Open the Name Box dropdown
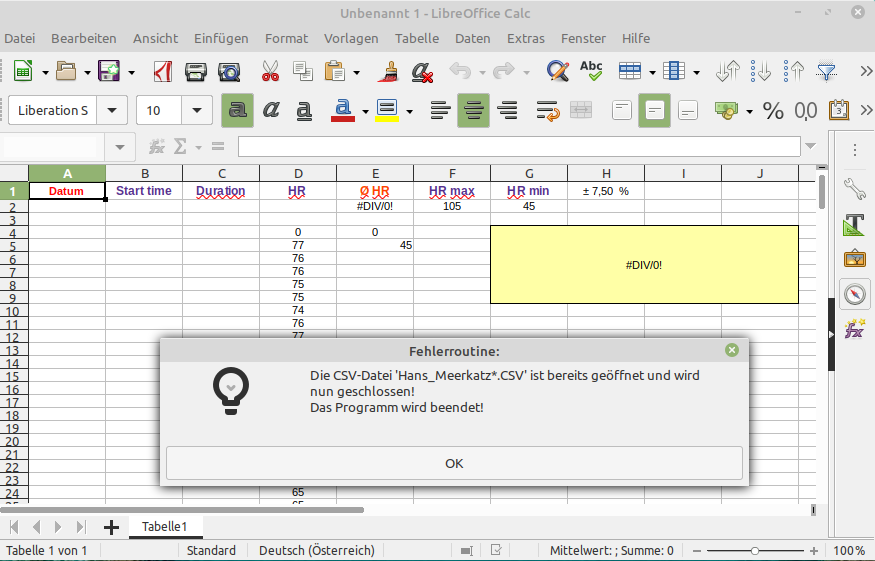The image size is (875, 561). (x=119, y=147)
